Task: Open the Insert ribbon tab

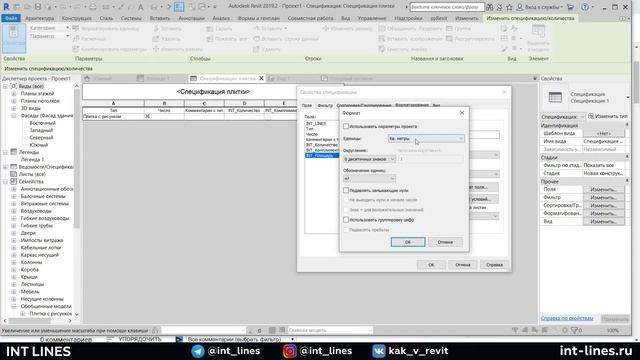Action: click(x=160, y=18)
